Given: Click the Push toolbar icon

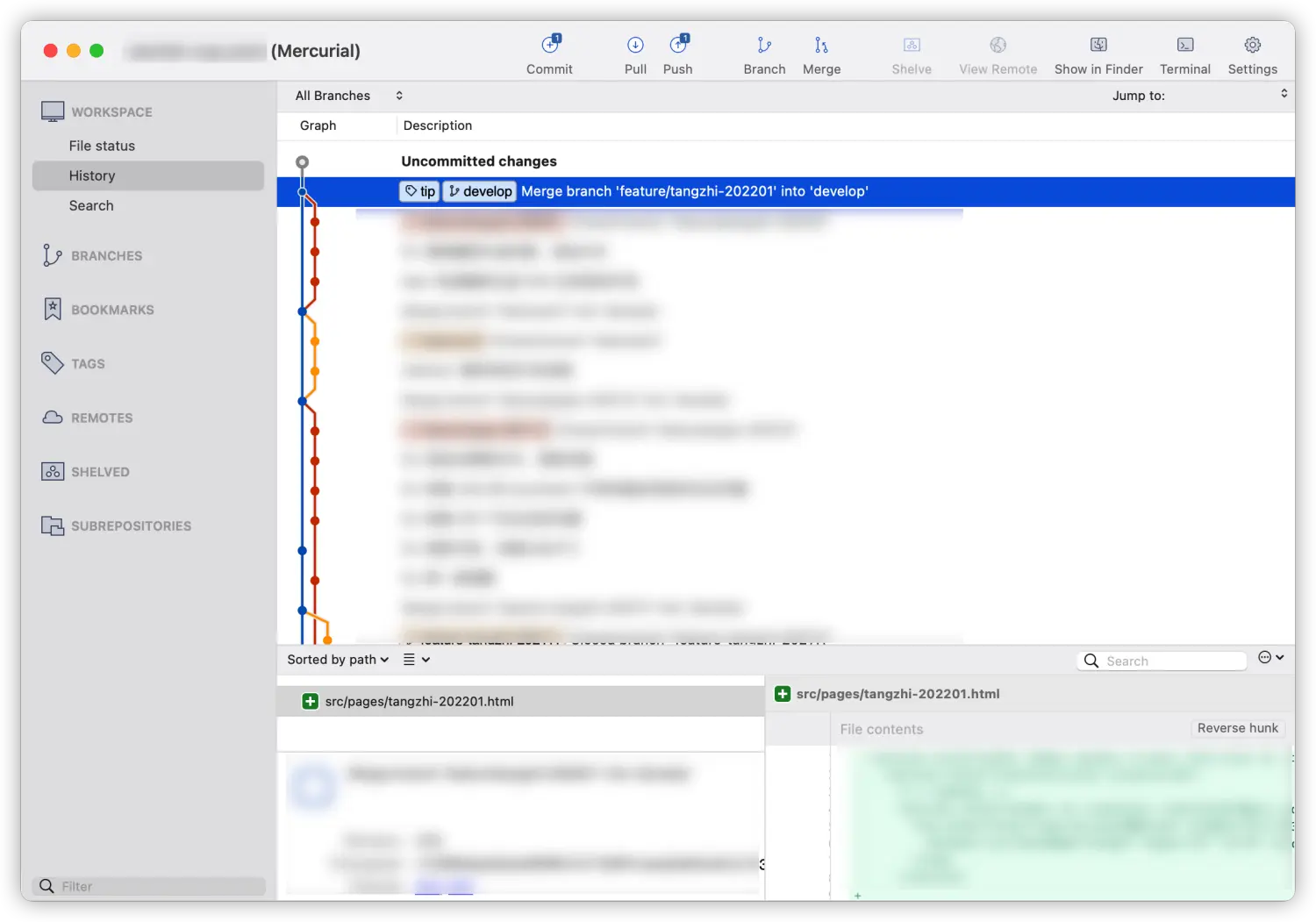Looking at the screenshot, I should [678, 44].
